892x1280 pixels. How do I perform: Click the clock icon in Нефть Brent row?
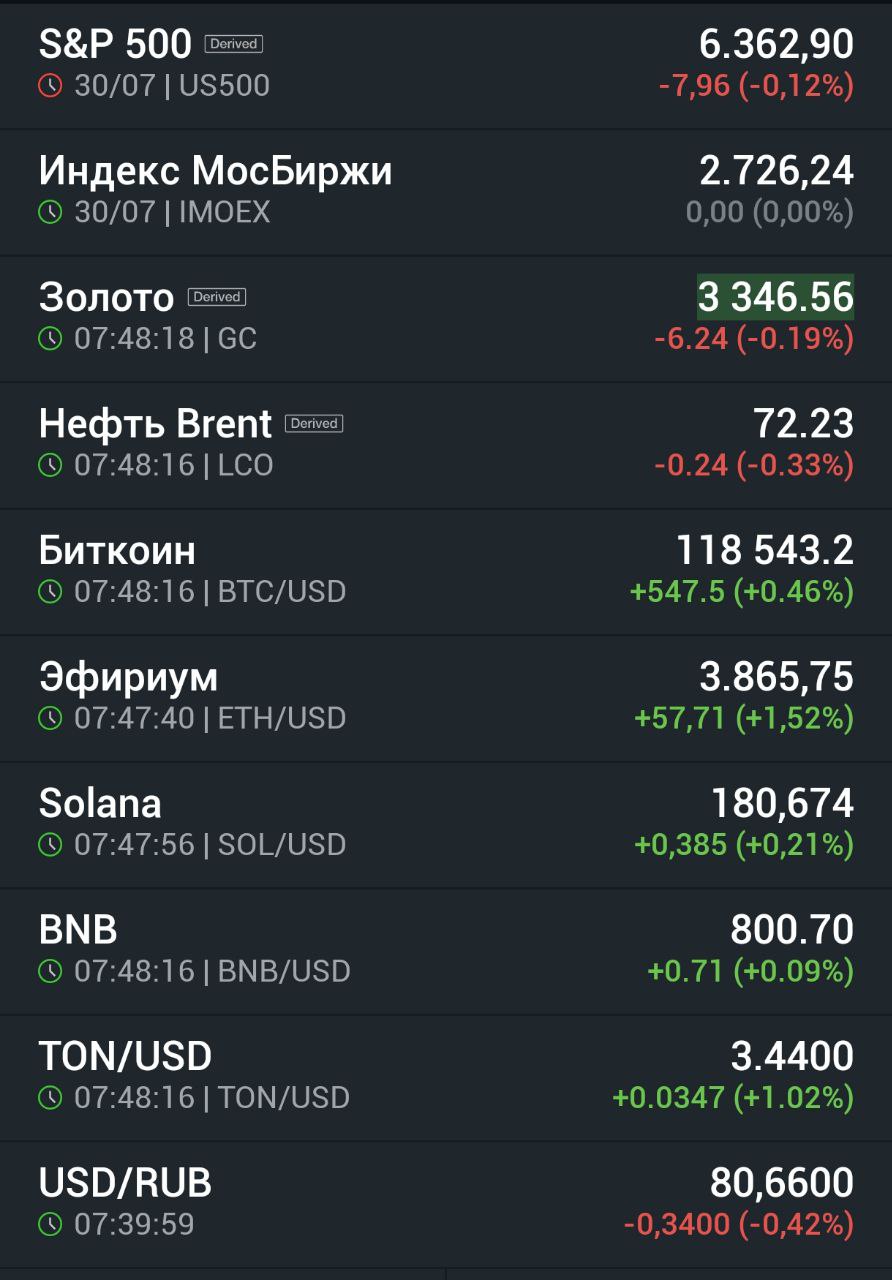50,465
